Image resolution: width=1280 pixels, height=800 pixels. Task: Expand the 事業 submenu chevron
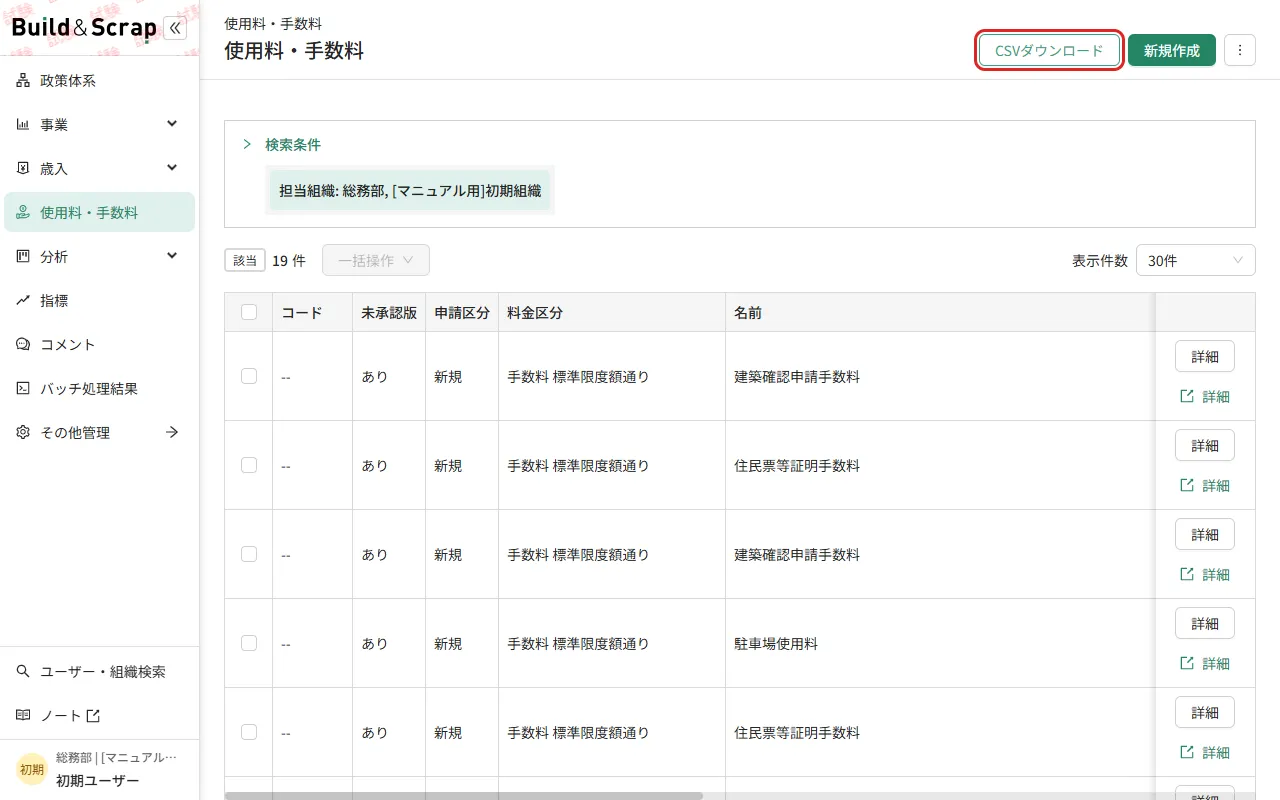(172, 124)
